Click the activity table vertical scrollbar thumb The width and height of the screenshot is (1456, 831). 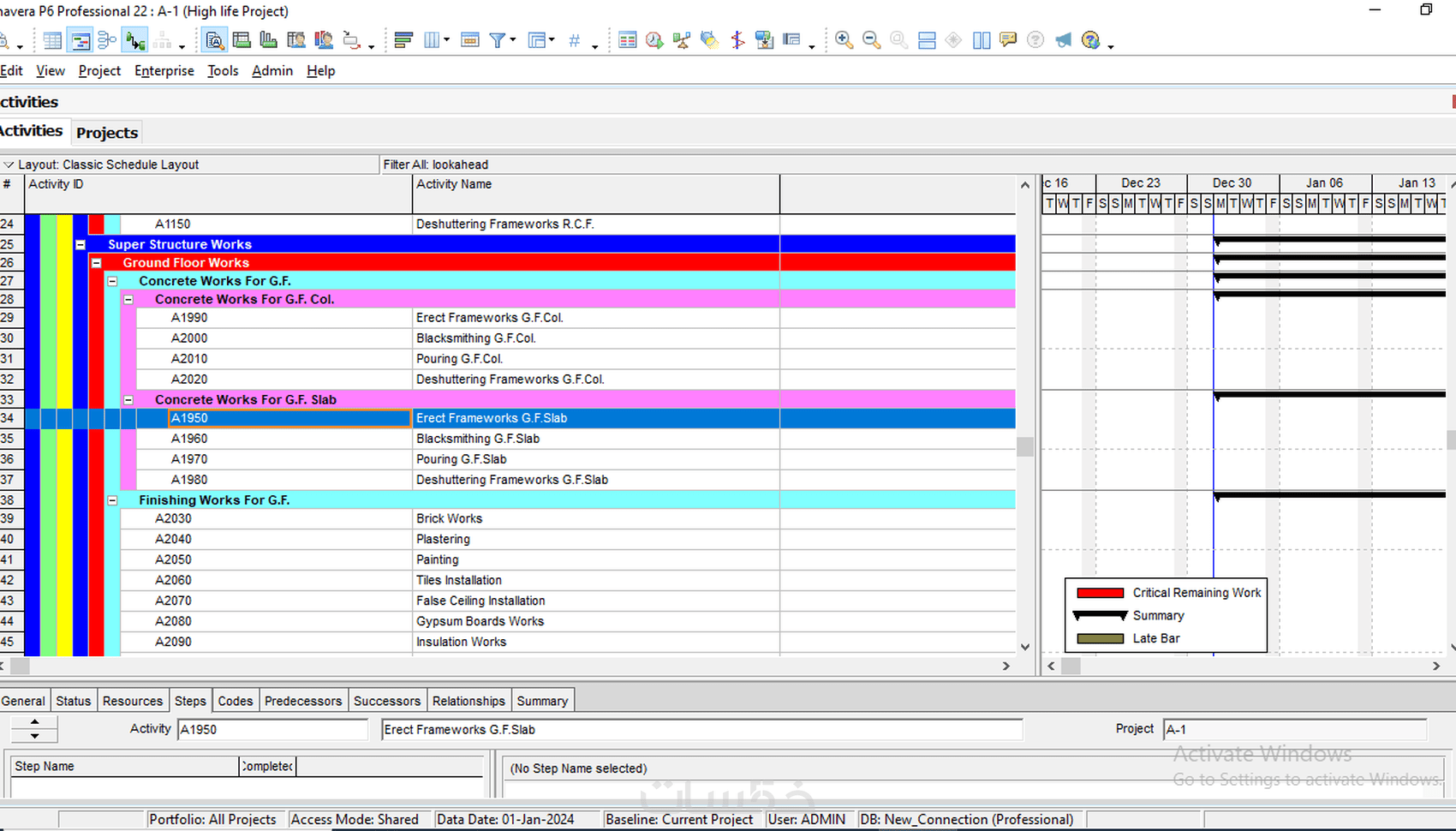1025,446
